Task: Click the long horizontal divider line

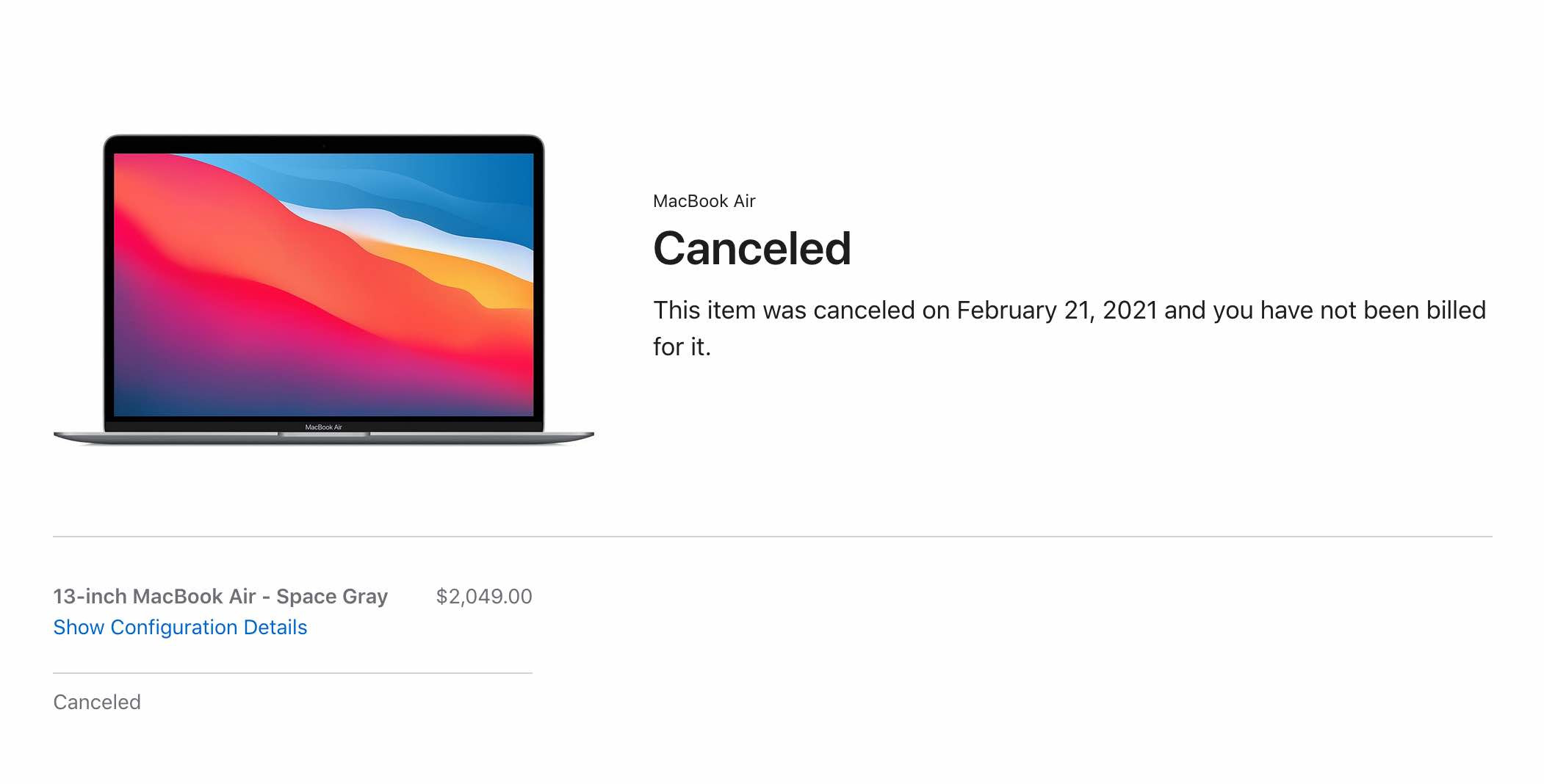Action: pos(773,537)
